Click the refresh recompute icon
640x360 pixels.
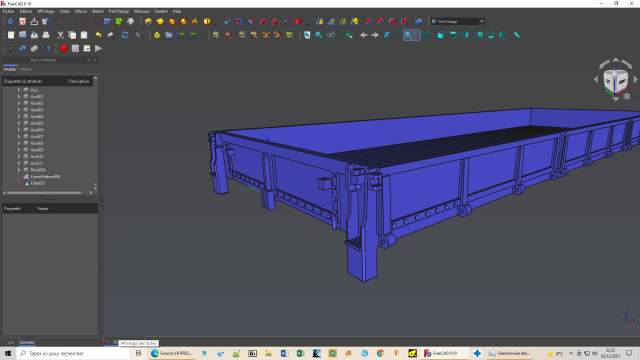pos(125,35)
